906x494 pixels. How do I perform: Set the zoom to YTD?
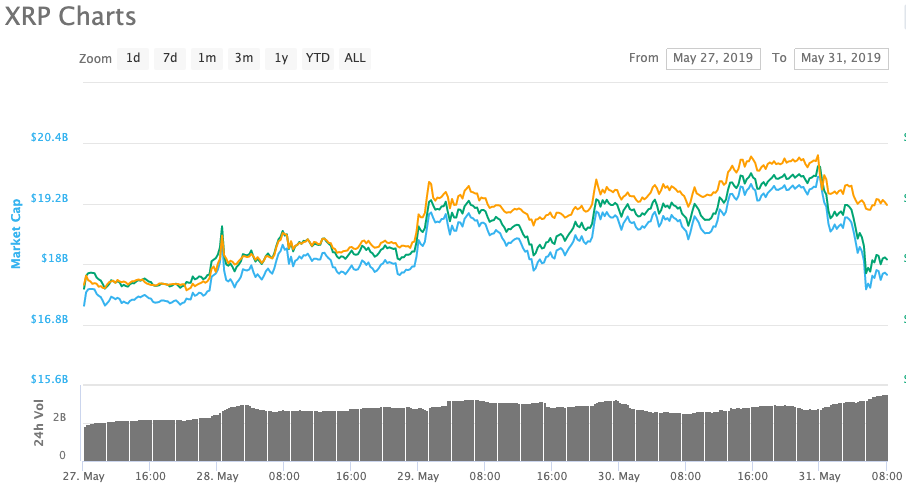click(x=318, y=58)
